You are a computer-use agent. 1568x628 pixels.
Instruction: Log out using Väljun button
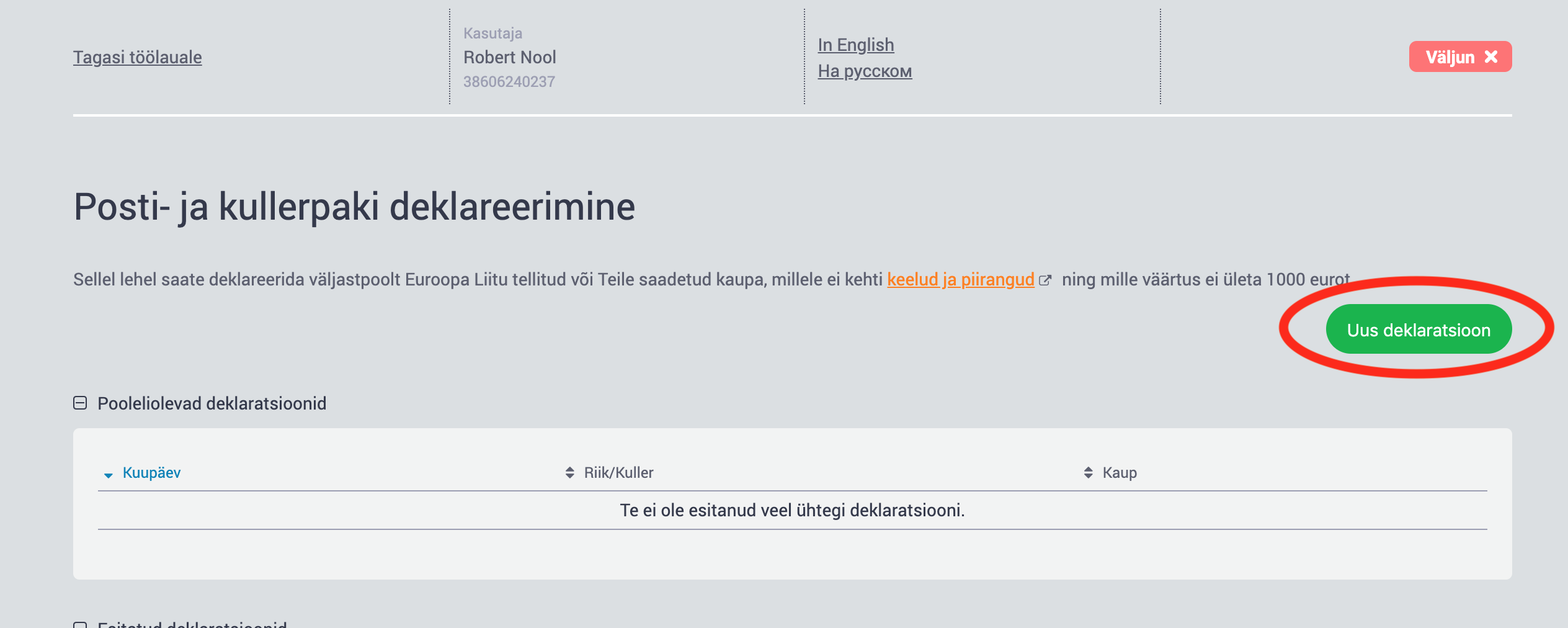pyautogui.click(x=1460, y=56)
